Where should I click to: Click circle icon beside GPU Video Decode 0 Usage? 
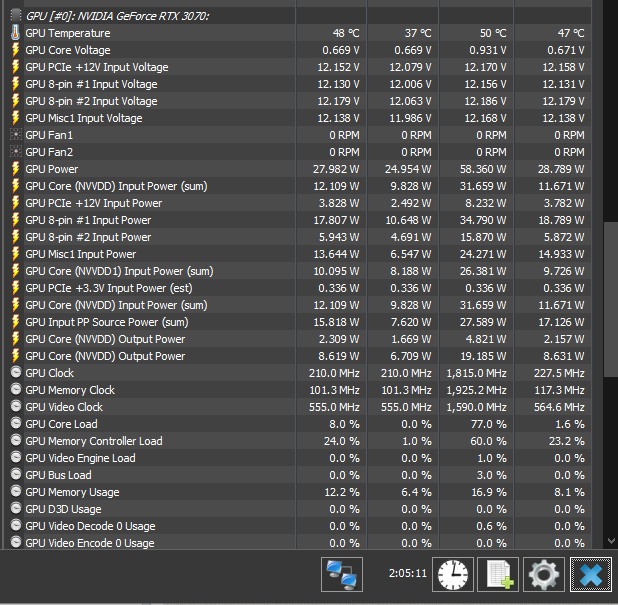point(16,525)
